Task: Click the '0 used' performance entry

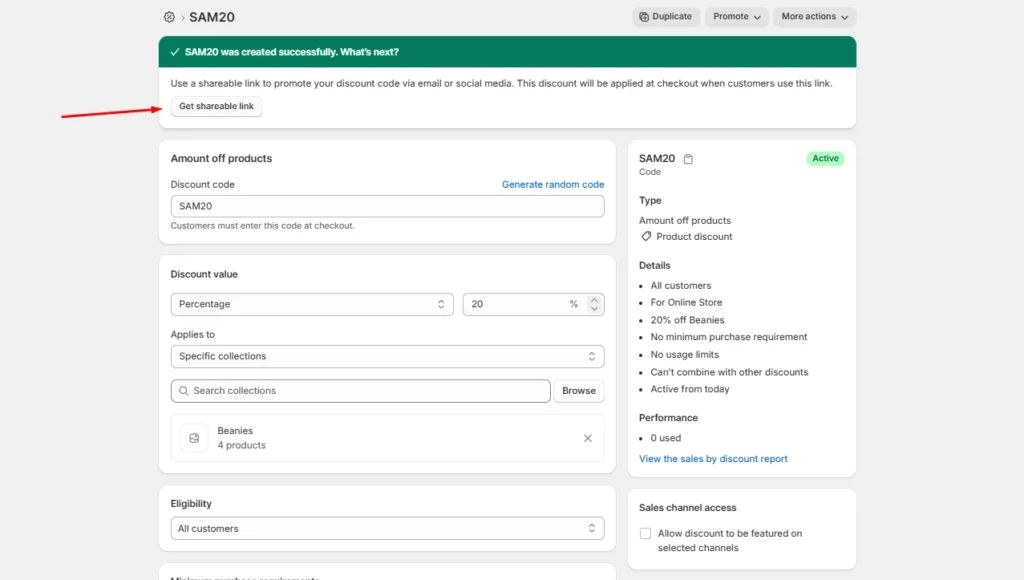Action: pos(665,438)
